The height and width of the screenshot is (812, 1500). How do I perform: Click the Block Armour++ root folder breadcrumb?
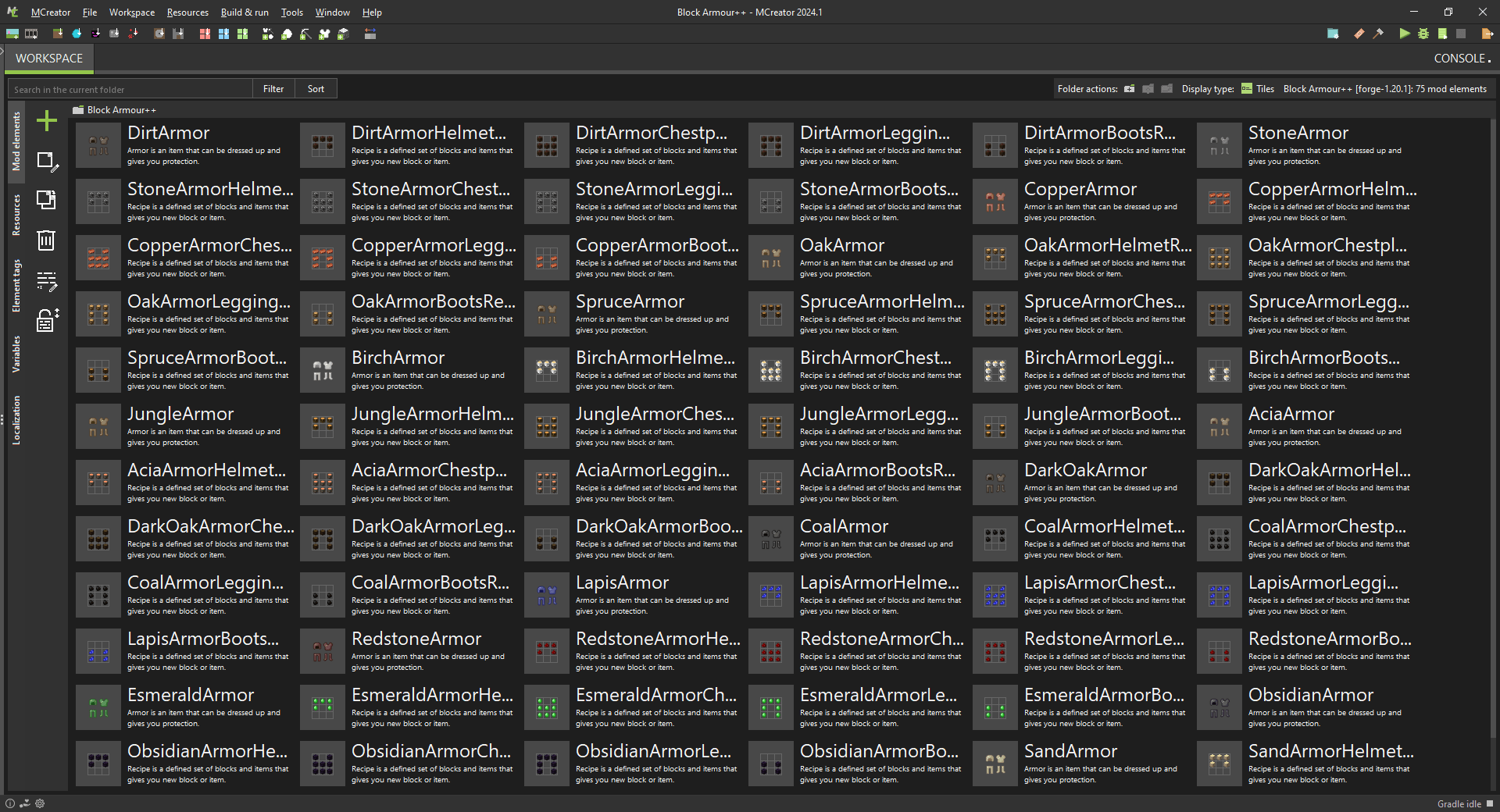121,110
